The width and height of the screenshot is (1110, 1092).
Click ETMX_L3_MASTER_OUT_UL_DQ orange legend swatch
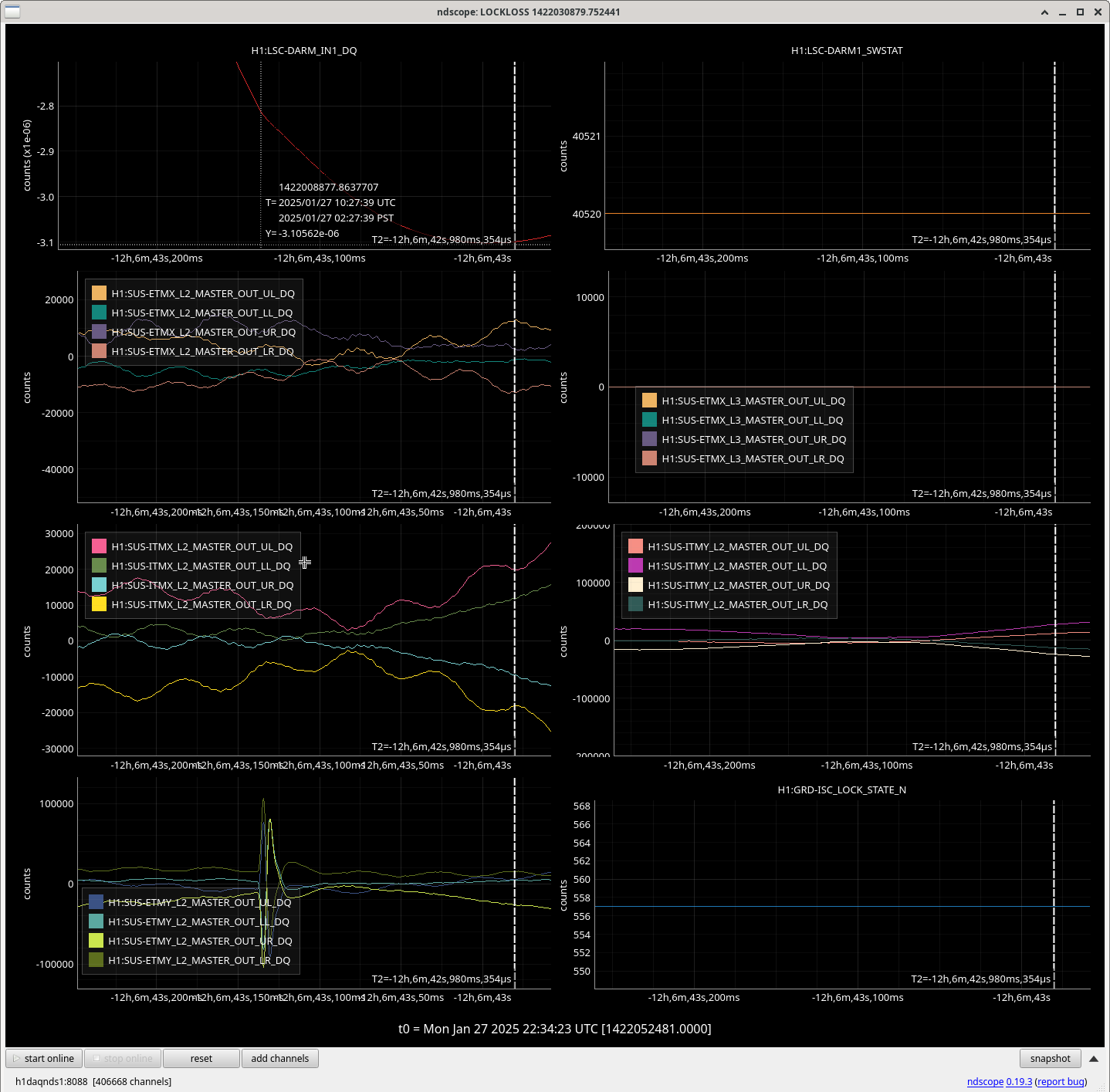(649, 401)
